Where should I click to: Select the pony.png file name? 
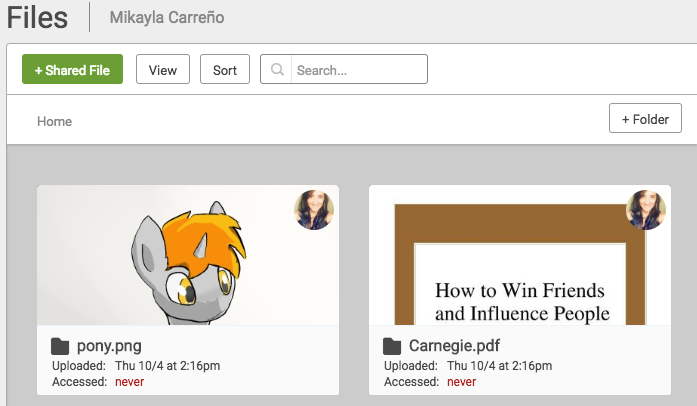click(x=109, y=346)
